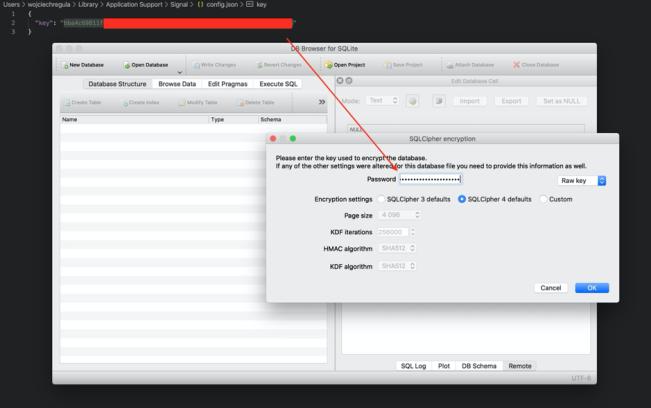Switch to the Database Structure tab
This screenshot has width=651, height=408.
[x=117, y=84]
